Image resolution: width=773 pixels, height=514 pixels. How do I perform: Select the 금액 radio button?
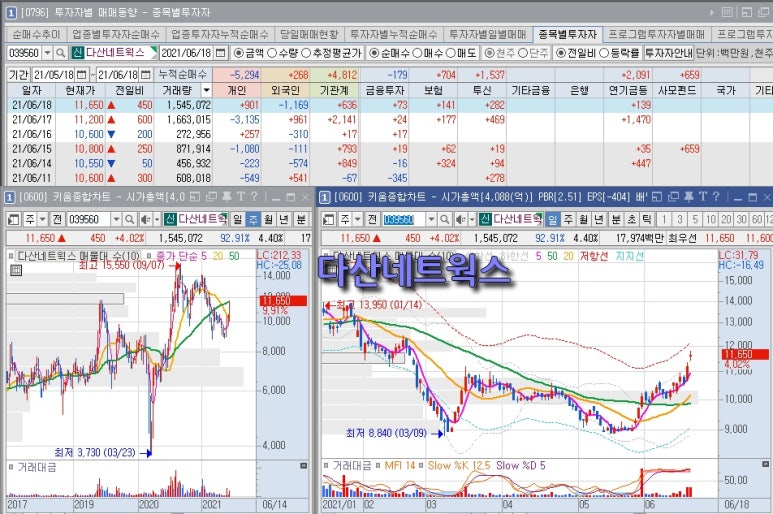coord(239,53)
